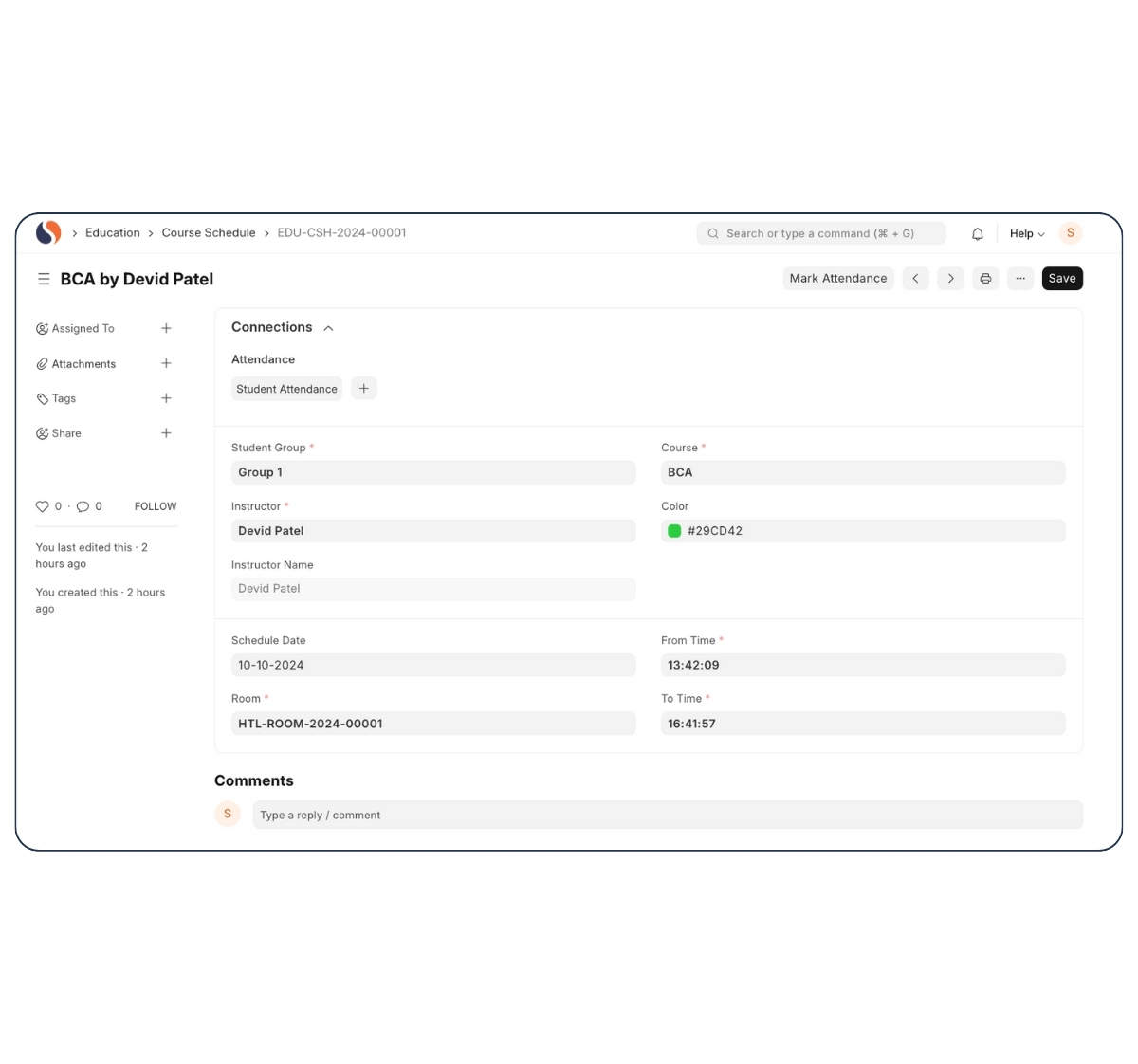1138x1064 pixels.
Task: Collapse the Connections section
Action: click(x=328, y=328)
